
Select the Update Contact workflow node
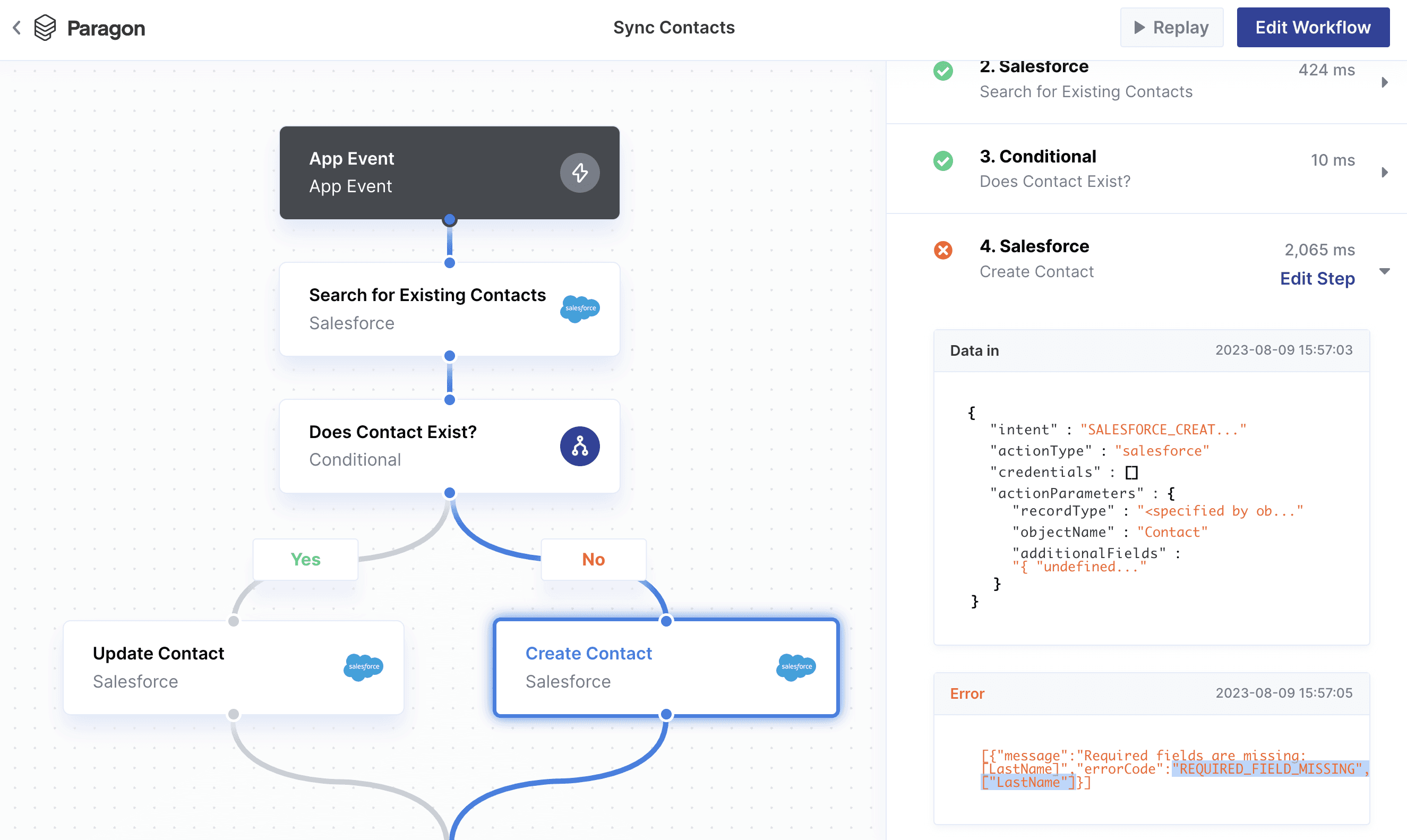click(233, 667)
